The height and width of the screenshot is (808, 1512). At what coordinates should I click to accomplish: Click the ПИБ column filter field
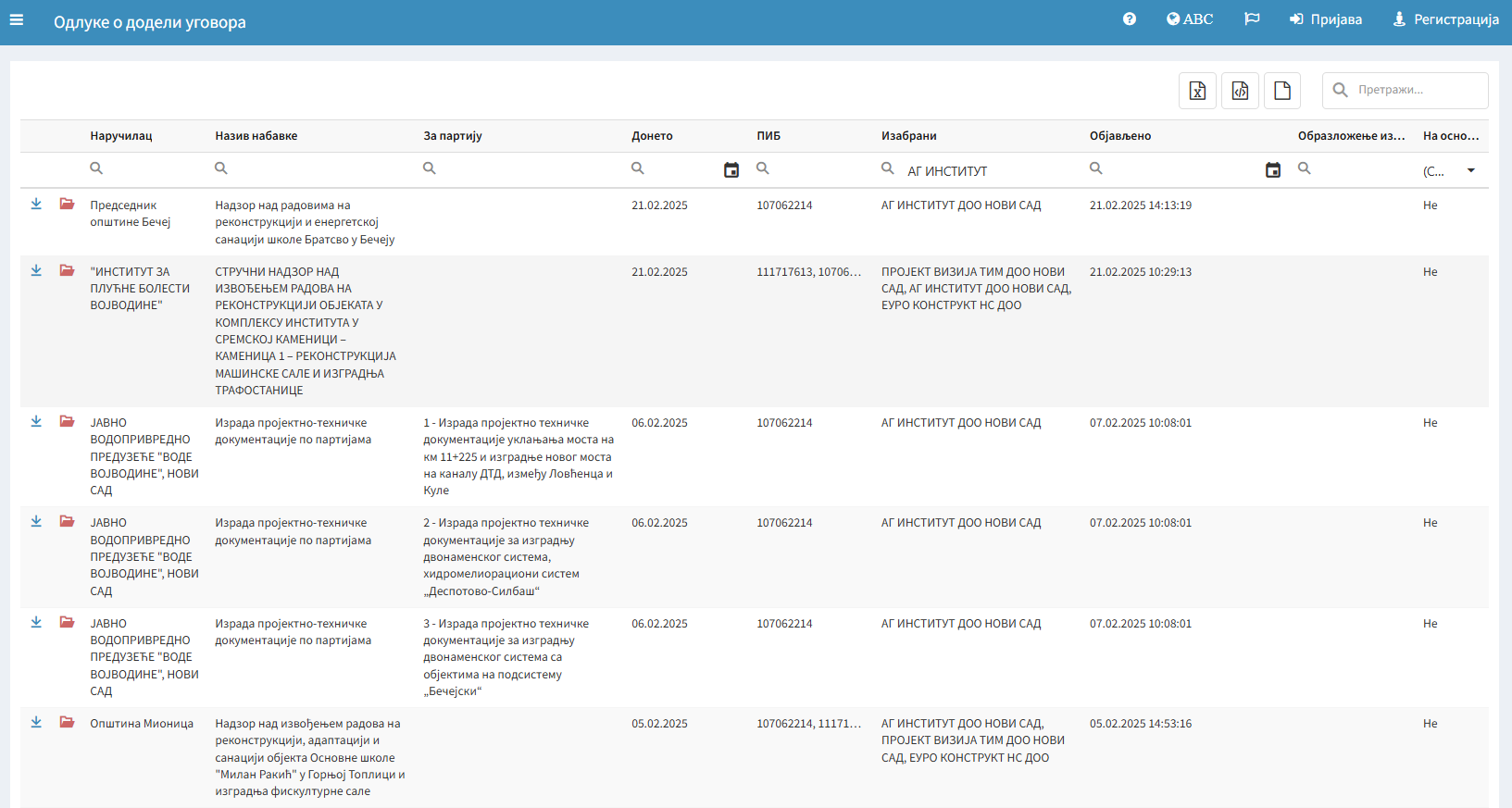[810, 169]
